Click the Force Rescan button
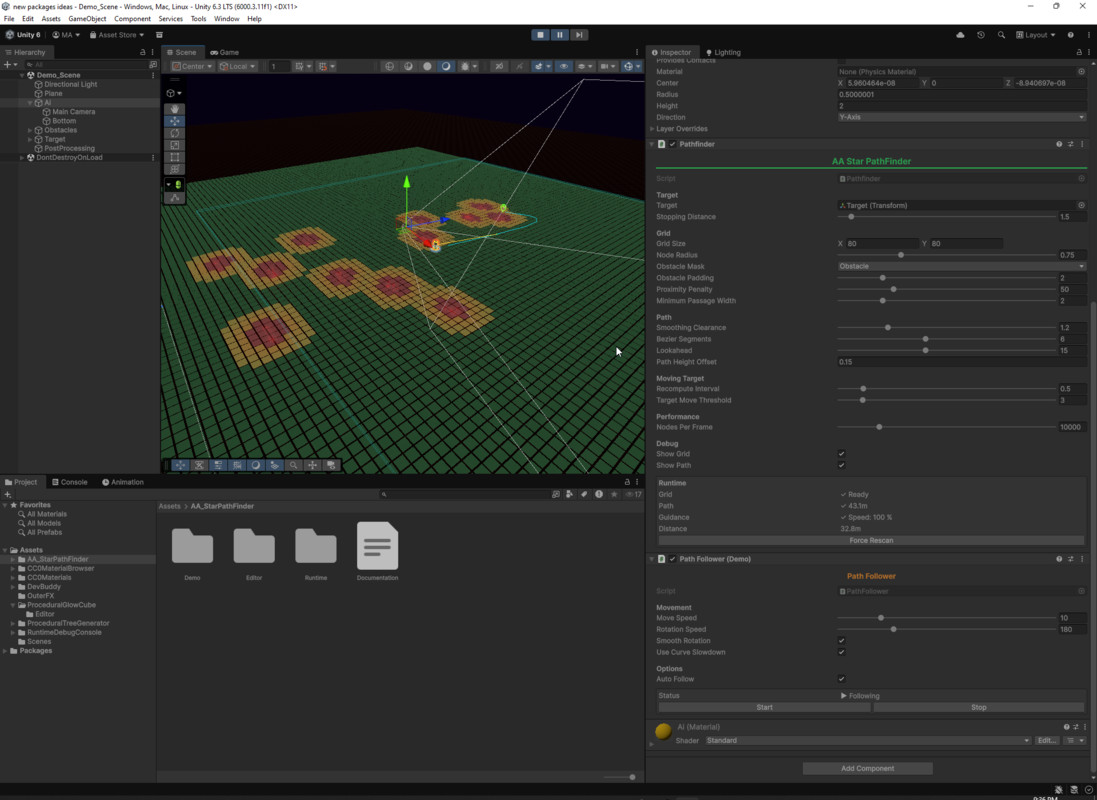 871,540
